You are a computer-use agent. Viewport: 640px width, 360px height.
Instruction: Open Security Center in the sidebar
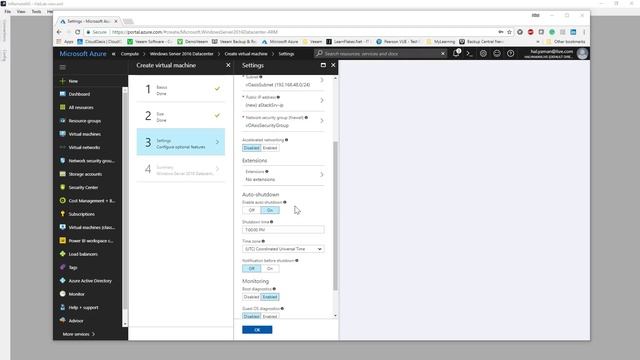pos(83,188)
